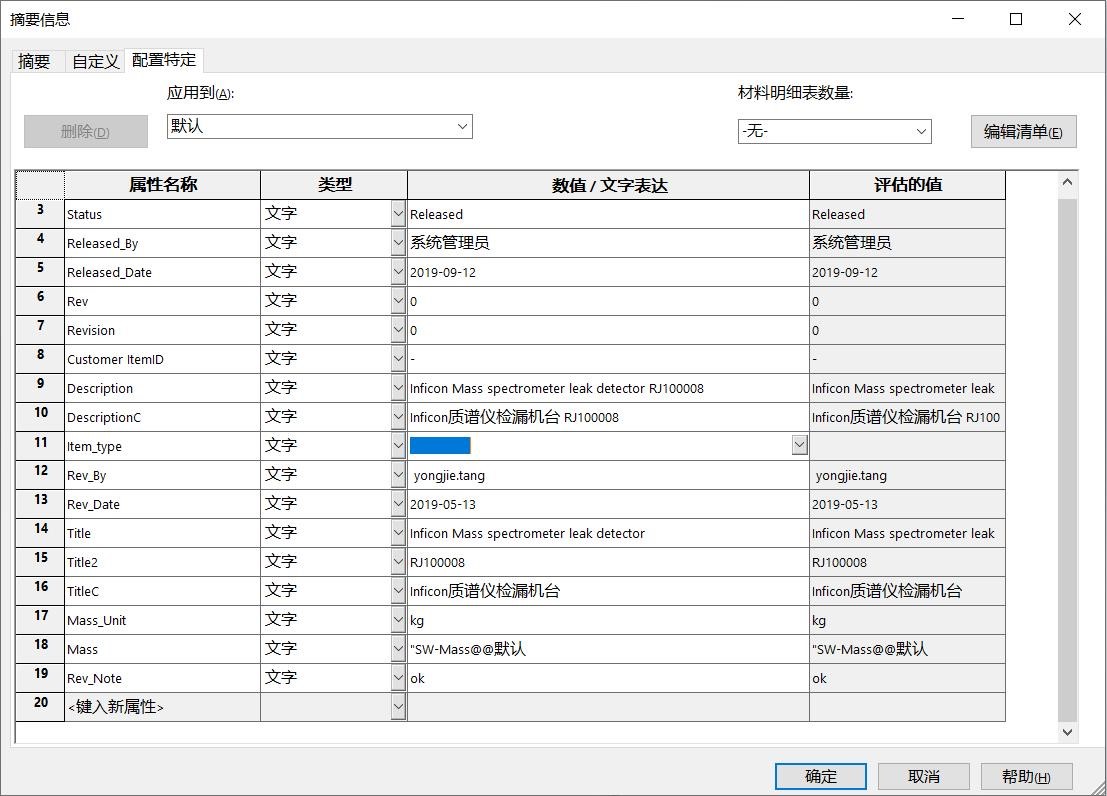Open the 应用到 默认 configuration dropdown
Image resolution: width=1107 pixels, height=796 pixels.
pos(319,126)
